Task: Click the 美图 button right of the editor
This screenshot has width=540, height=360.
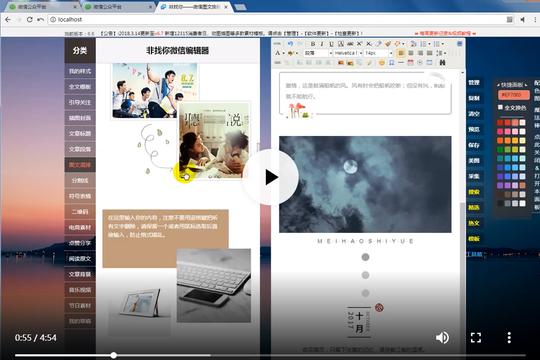Action: (474, 161)
